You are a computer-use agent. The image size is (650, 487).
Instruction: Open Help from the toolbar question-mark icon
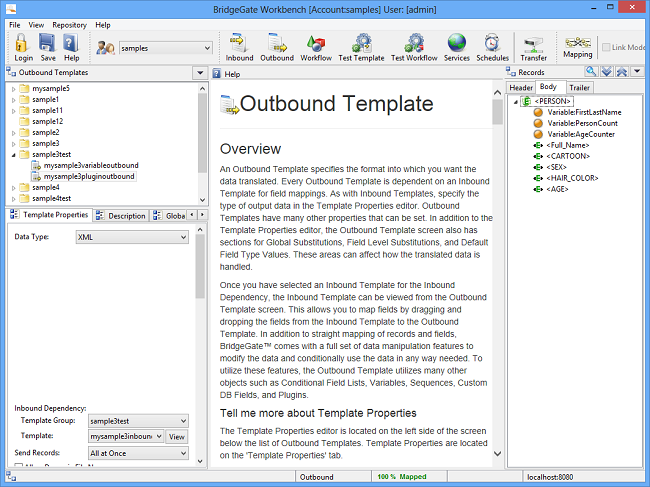71,43
